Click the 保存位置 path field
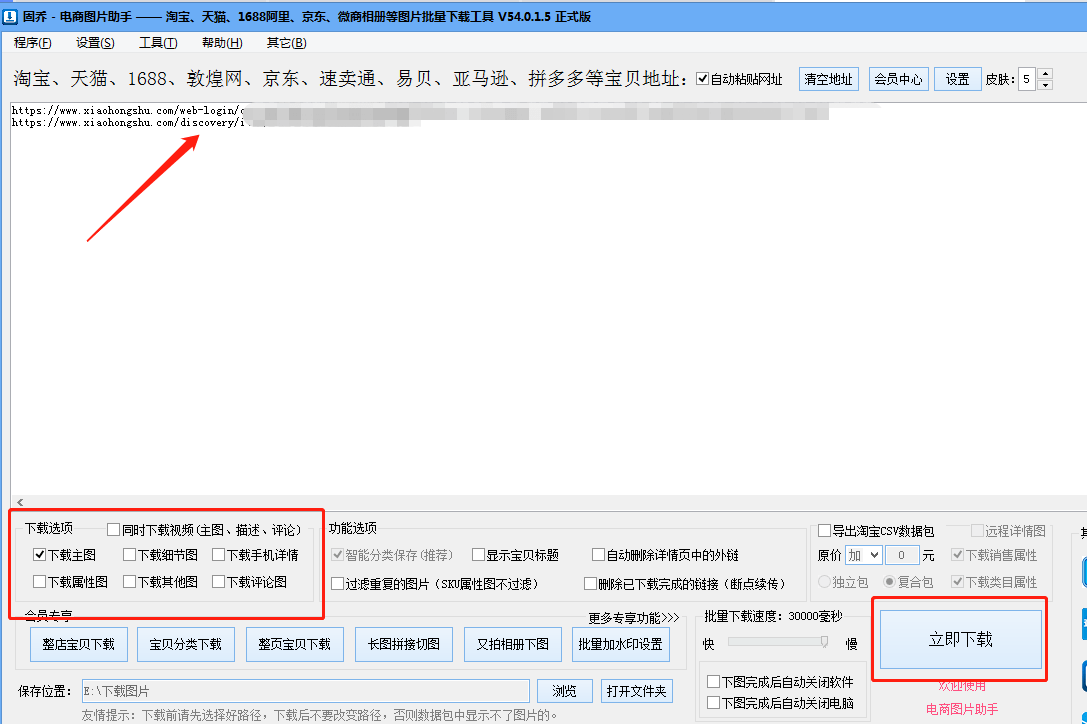This screenshot has height=724, width=1087. 306,691
